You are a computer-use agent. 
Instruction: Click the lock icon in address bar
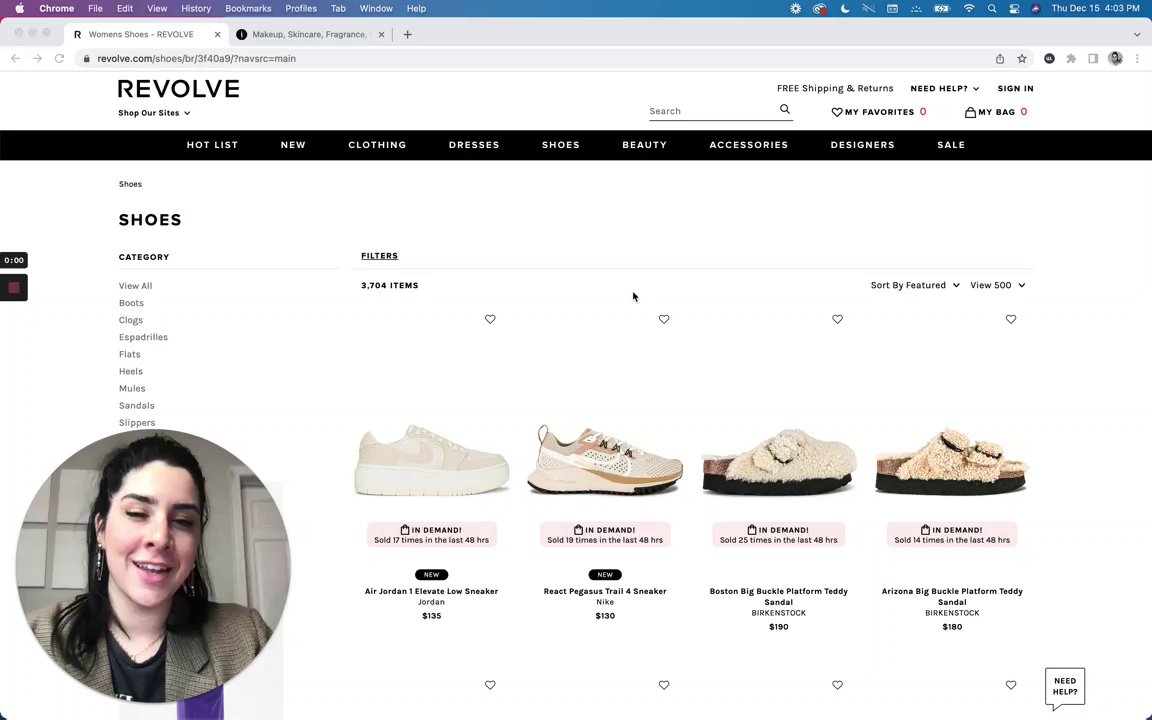coord(87,59)
